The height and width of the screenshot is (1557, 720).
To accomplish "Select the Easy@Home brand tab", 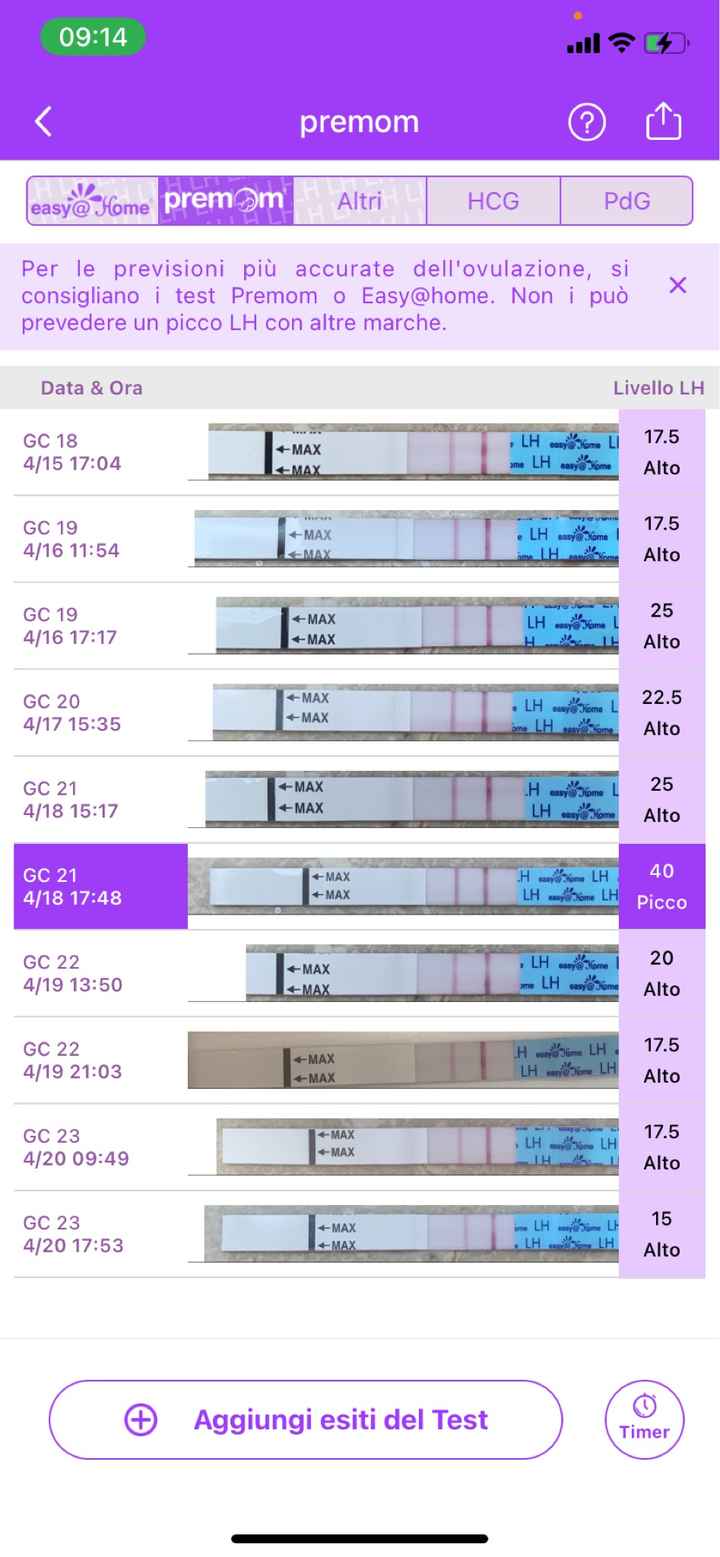I will [x=92, y=201].
